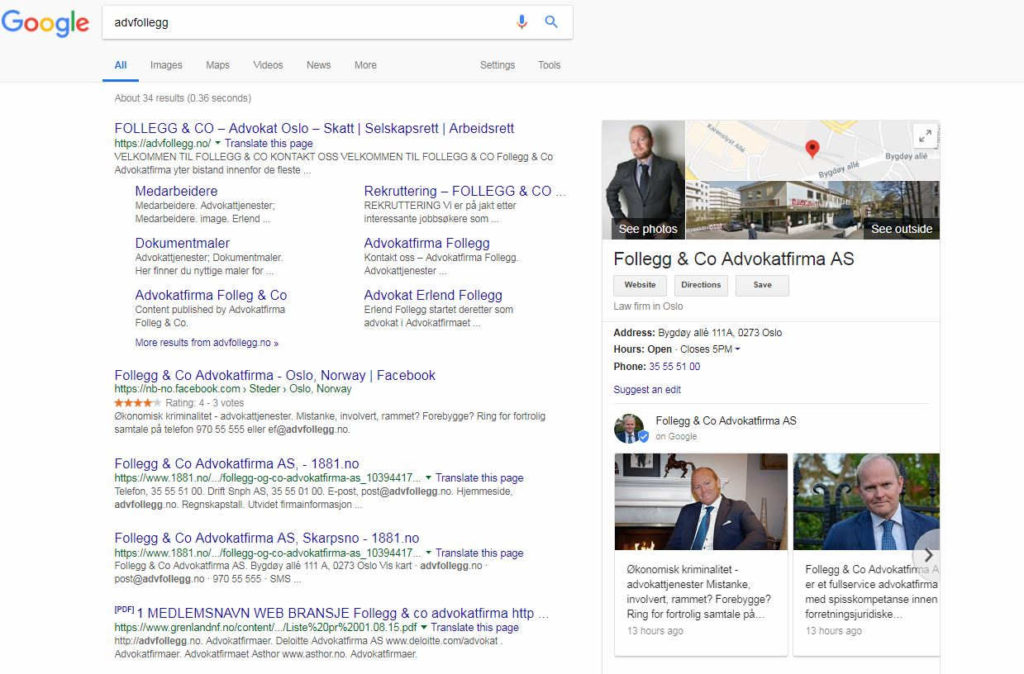Click the Directions button
1024x674 pixels.
[x=701, y=284]
